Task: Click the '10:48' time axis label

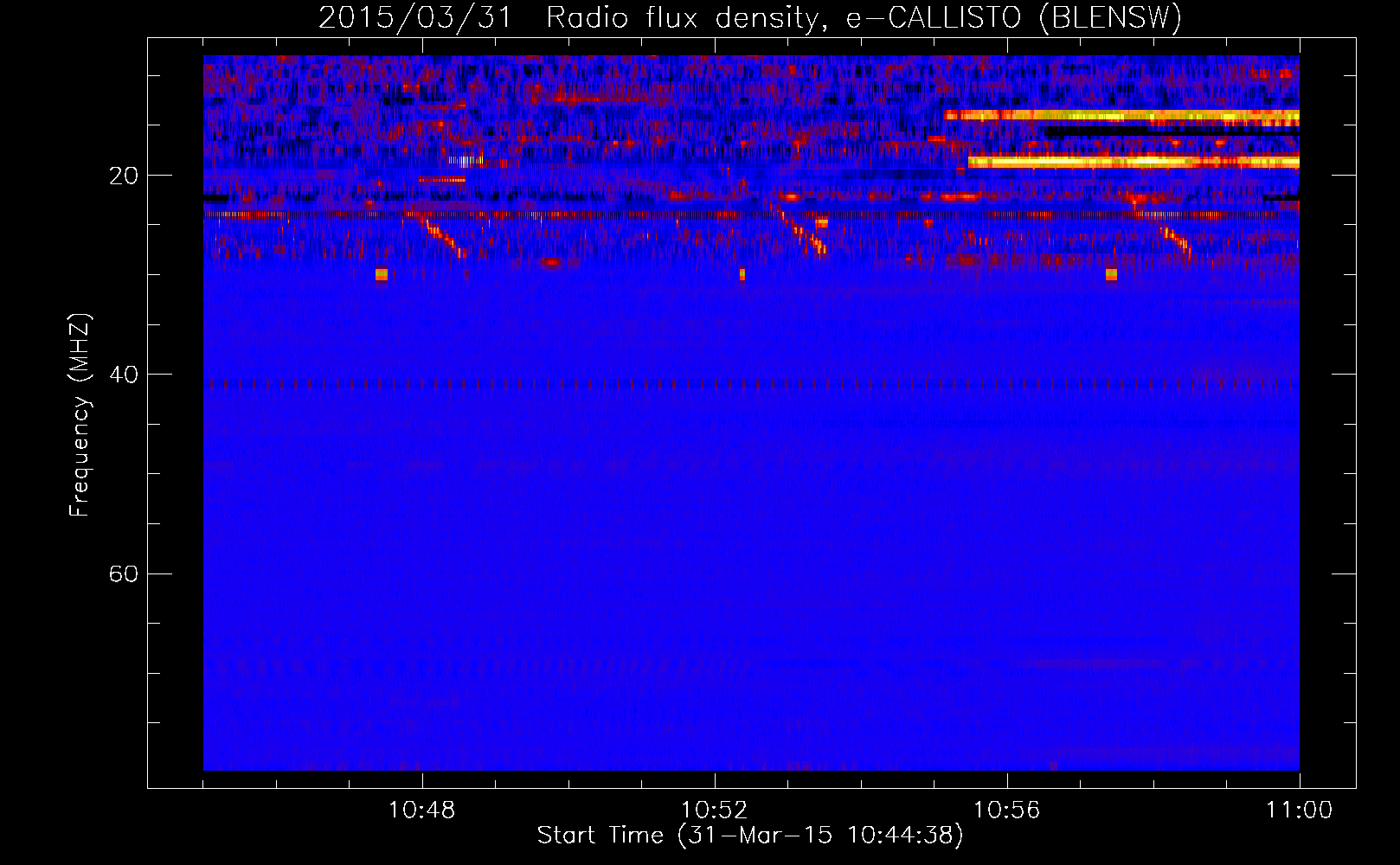Action: pyautogui.click(x=422, y=811)
